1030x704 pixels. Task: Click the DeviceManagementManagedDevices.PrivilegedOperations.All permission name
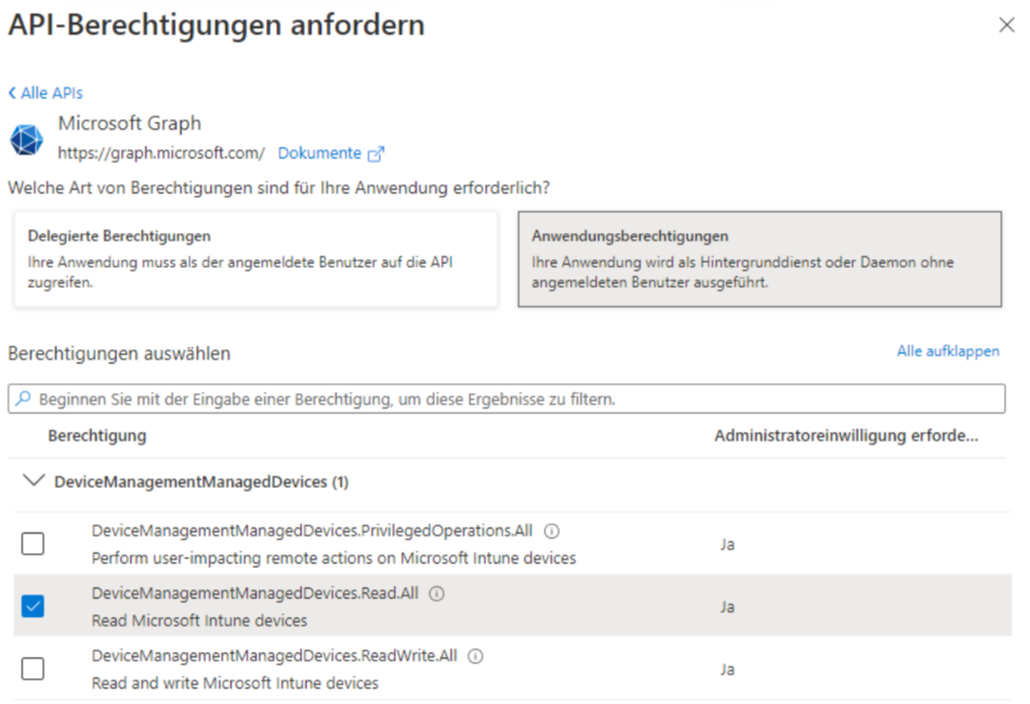pyautogui.click(x=312, y=531)
